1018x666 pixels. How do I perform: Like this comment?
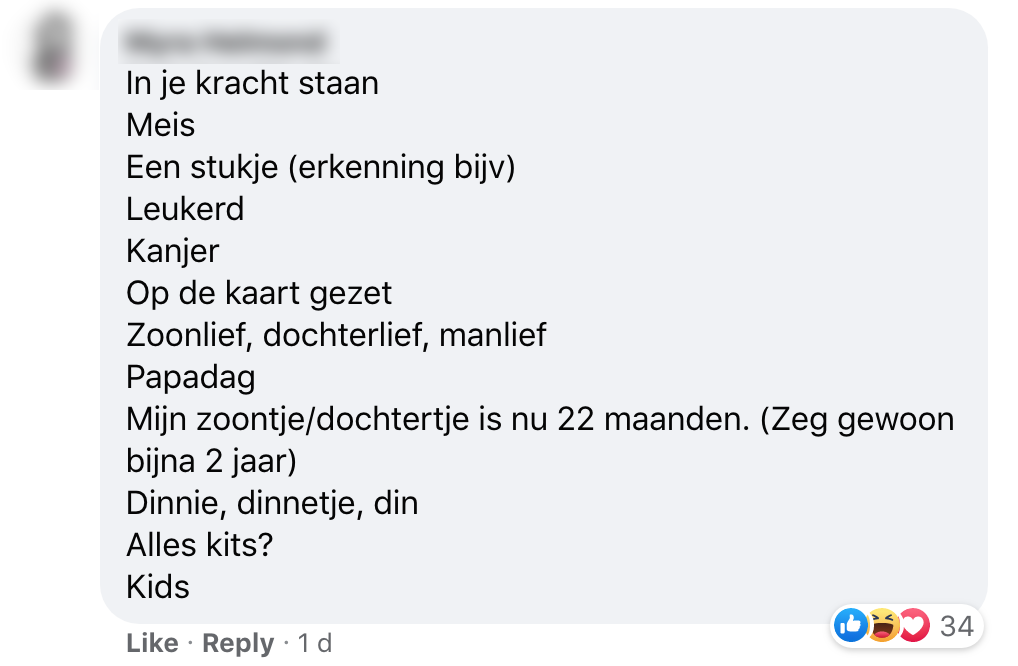(x=152, y=644)
